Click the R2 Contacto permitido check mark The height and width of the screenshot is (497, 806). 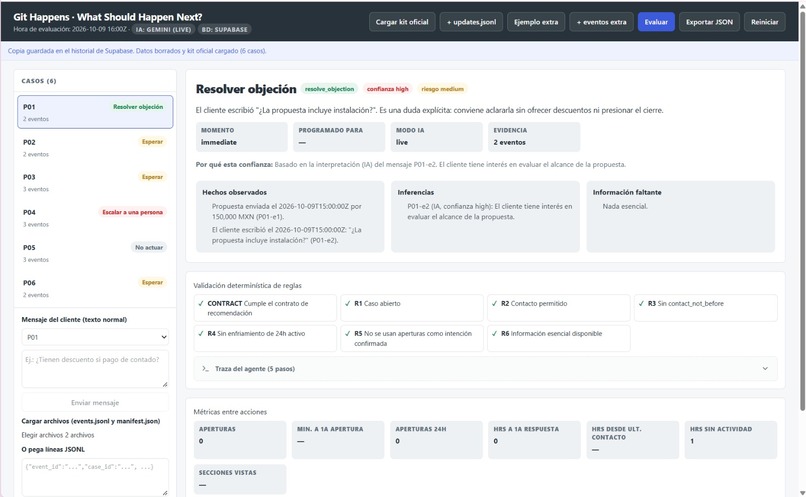pyautogui.click(x=494, y=303)
